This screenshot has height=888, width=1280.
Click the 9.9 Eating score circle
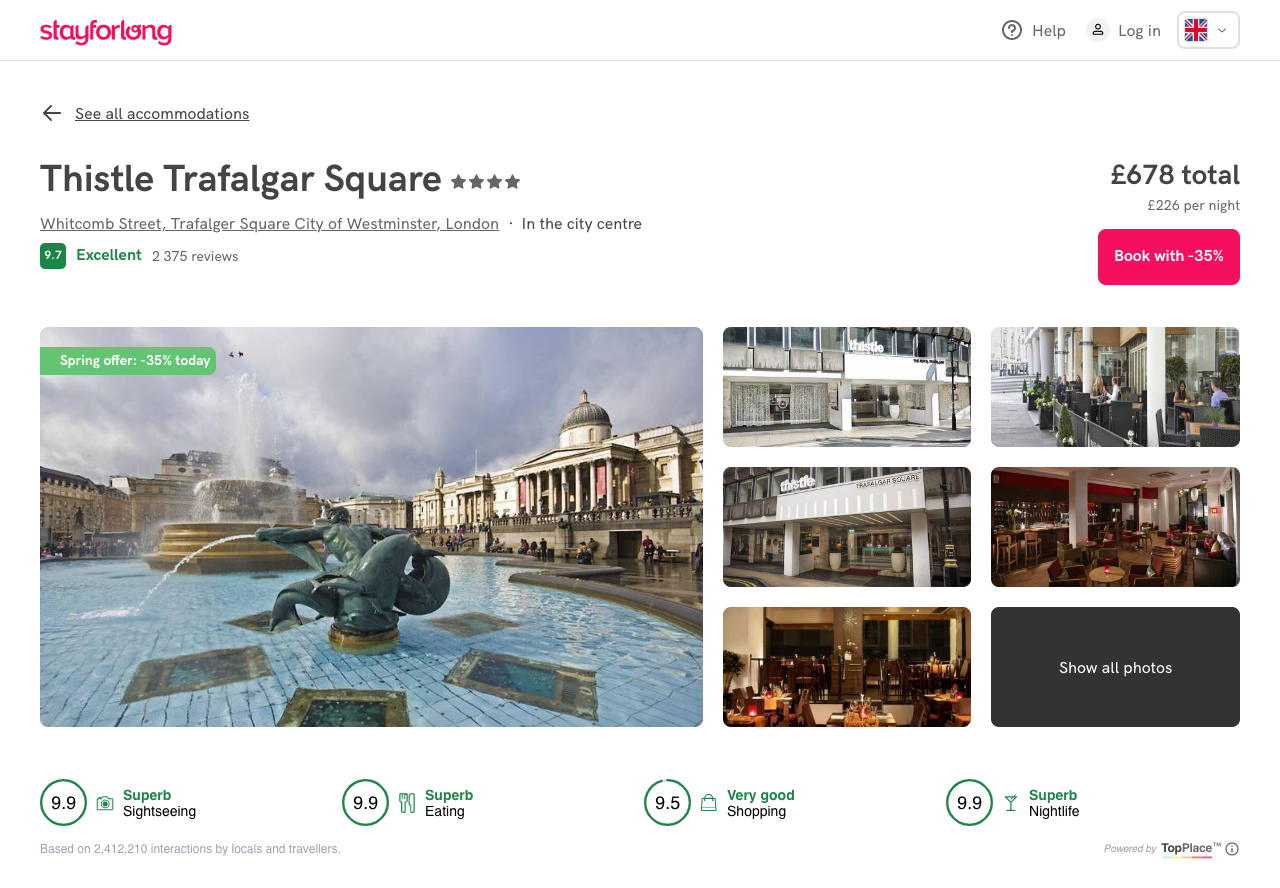[x=366, y=803]
